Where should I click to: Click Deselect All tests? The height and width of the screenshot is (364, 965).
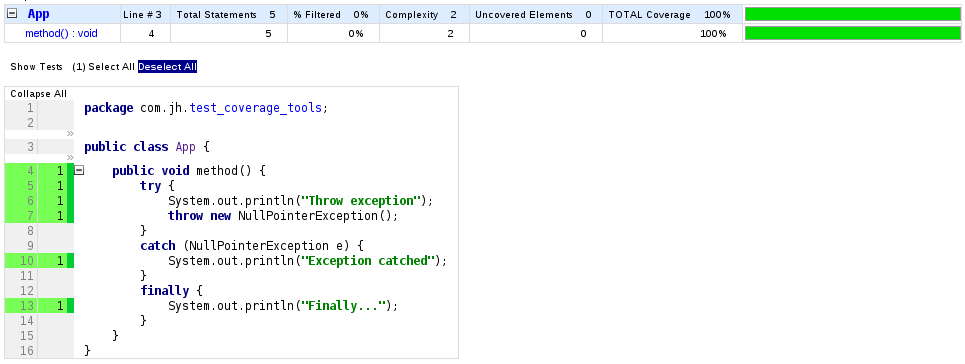coord(167,67)
